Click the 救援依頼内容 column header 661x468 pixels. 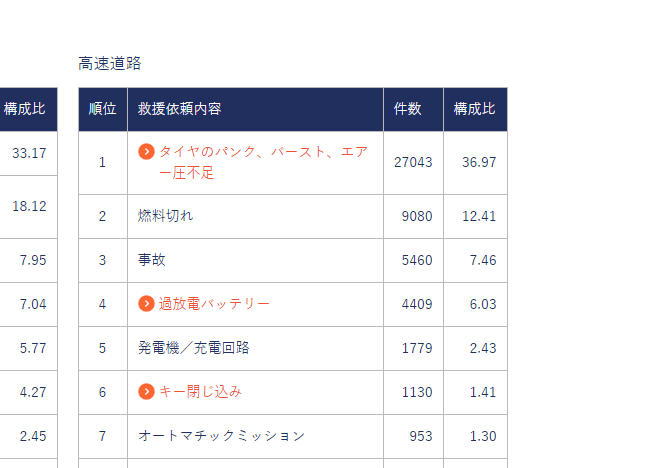pyautogui.click(x=180, y=109)
